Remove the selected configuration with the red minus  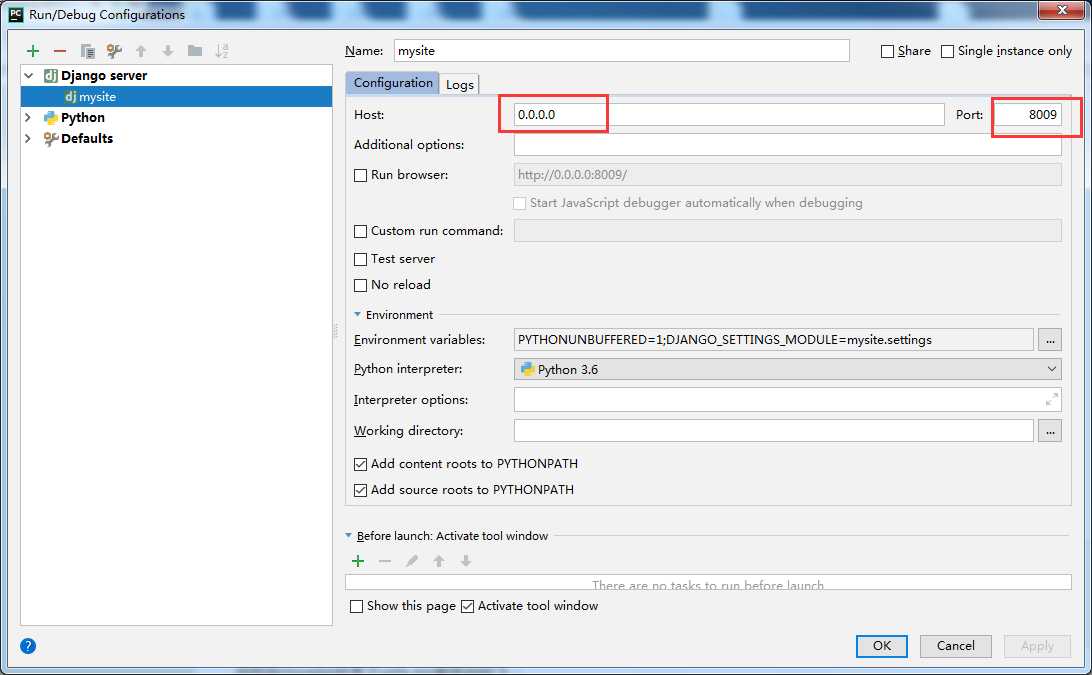[x=60, y=51]
